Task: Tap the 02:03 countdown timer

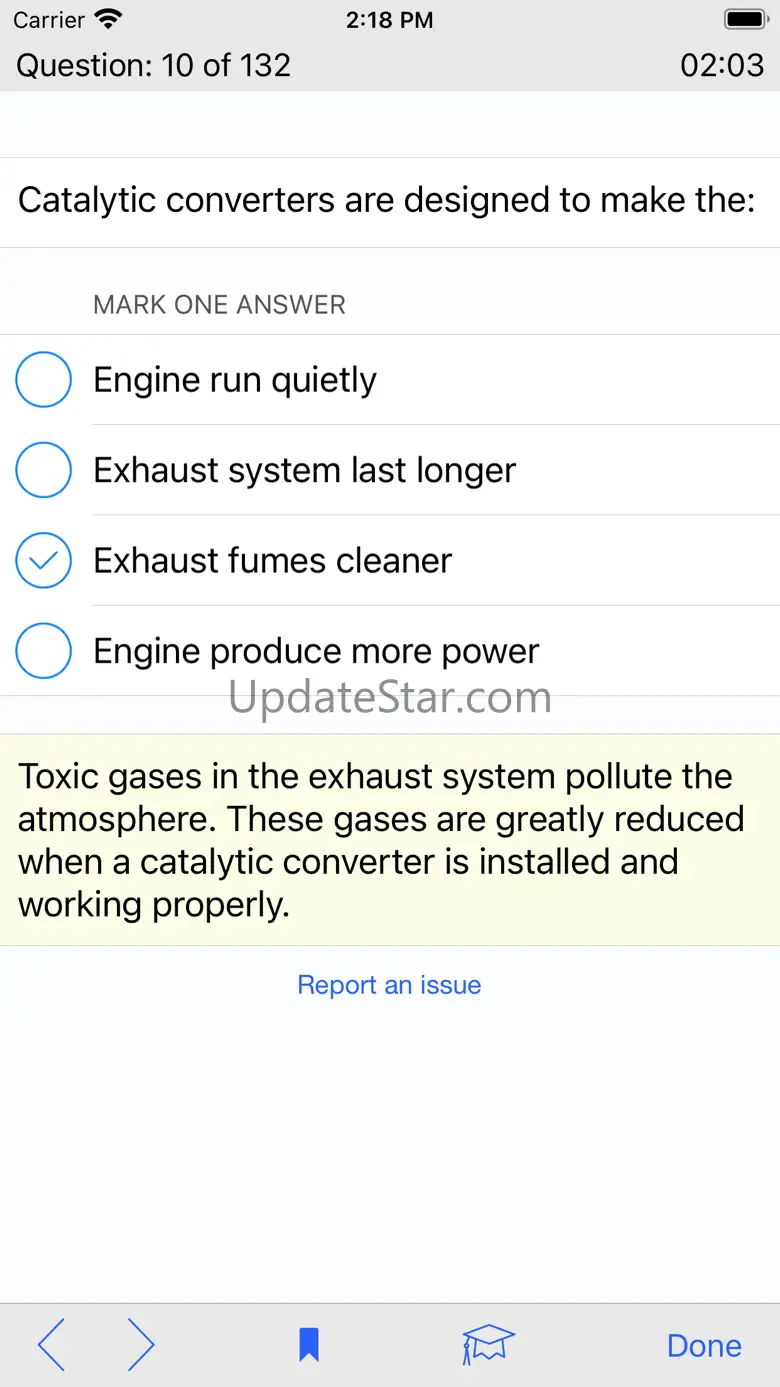Action: tap(722, 65)
